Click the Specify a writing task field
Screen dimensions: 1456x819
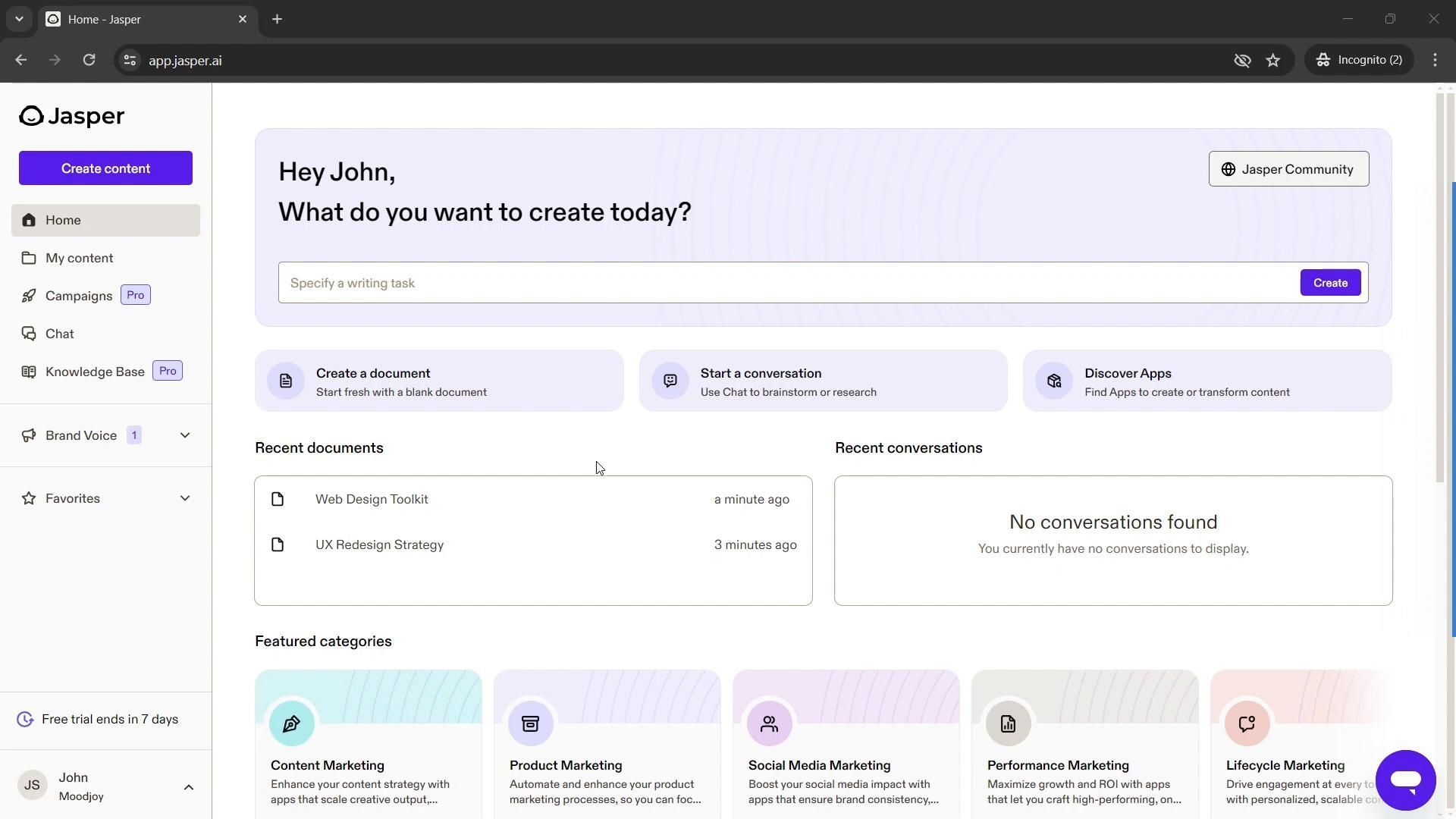tap(789, 283)
